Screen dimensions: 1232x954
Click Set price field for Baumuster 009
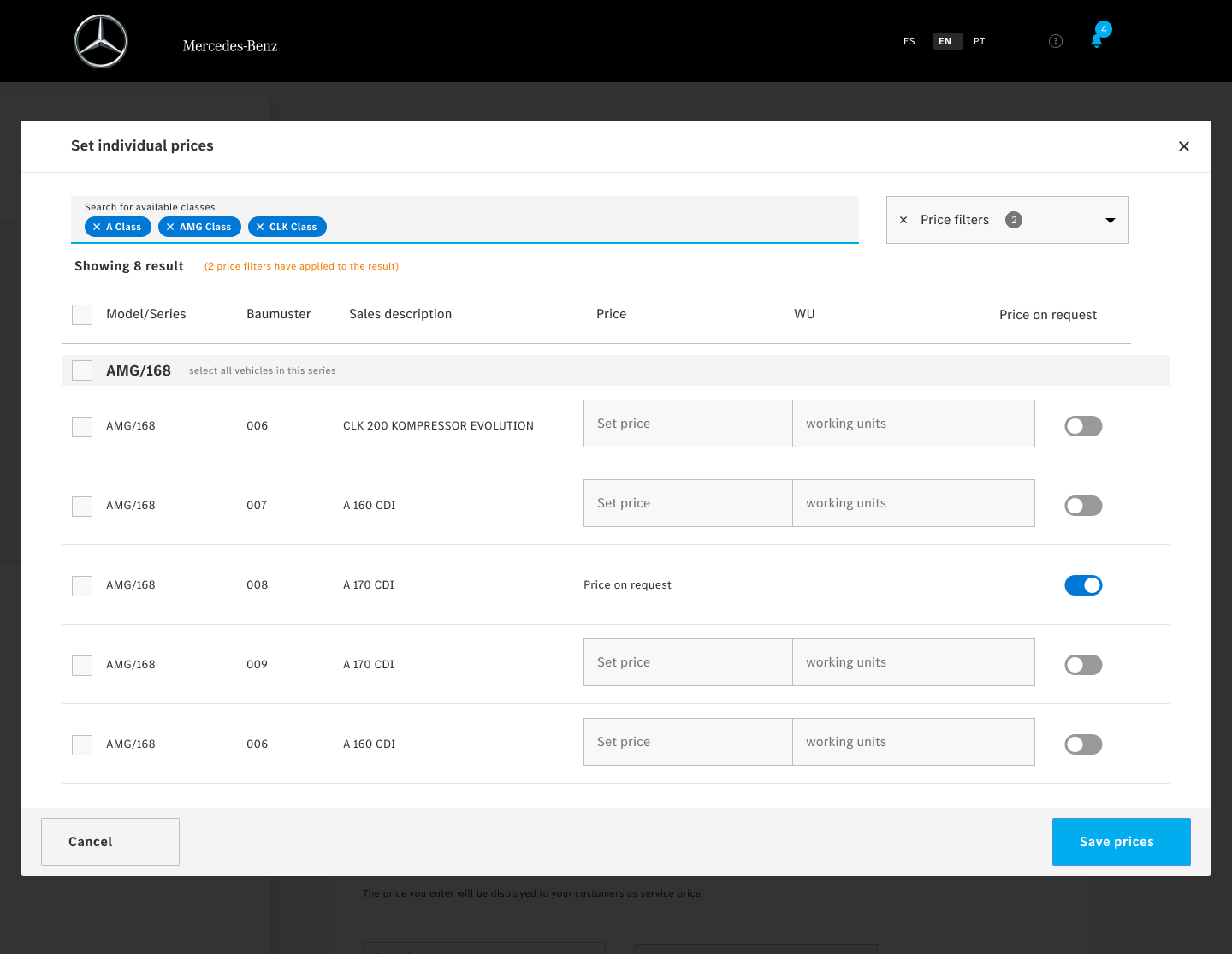pyautogui.click(x=688, y=662)
